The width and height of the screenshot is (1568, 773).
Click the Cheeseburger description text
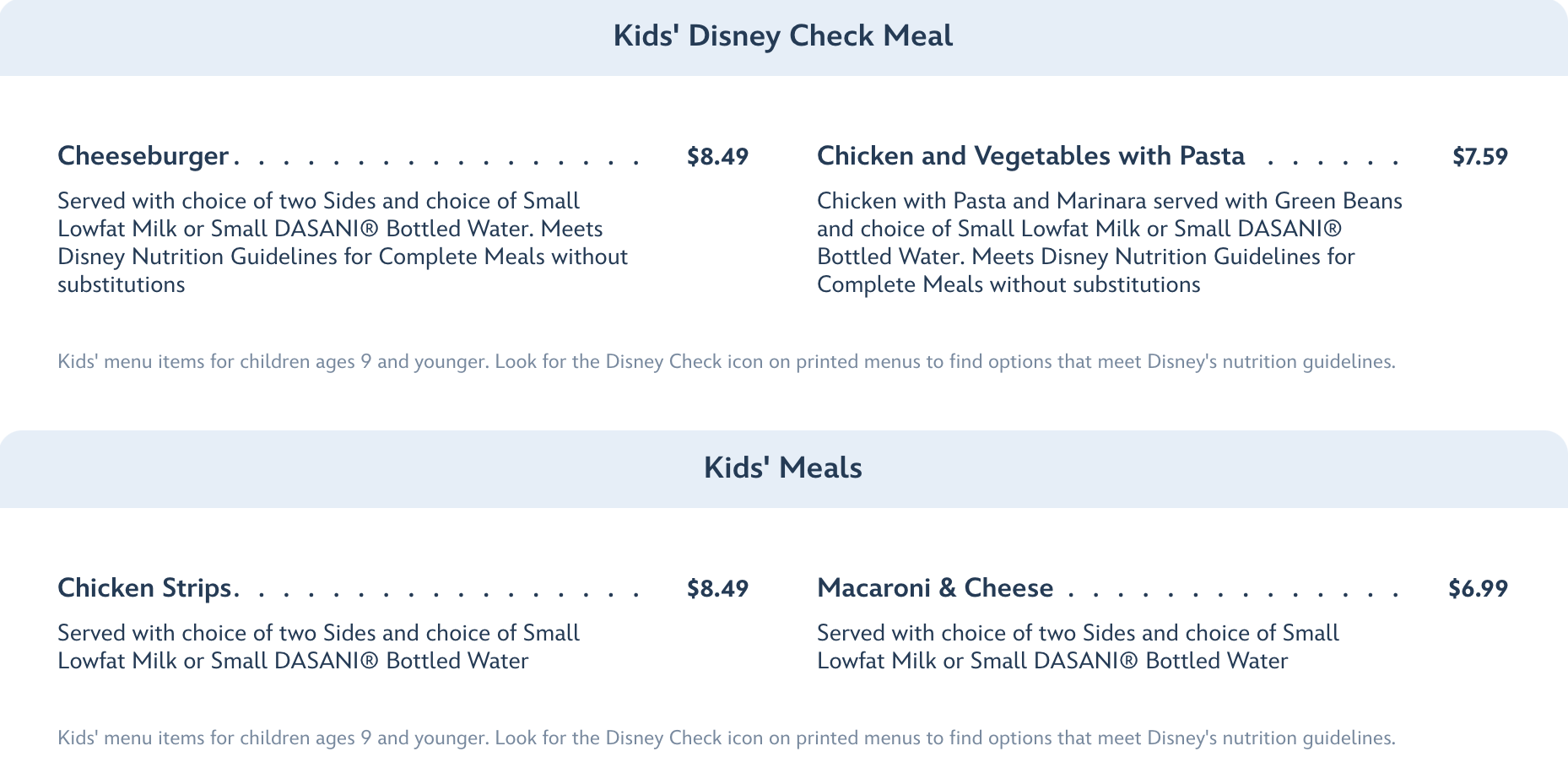click(x=342, y=242)
